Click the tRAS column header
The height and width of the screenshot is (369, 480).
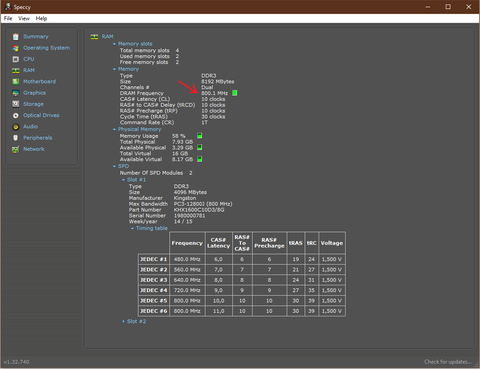pyautogui.click(x=295, y=243)
